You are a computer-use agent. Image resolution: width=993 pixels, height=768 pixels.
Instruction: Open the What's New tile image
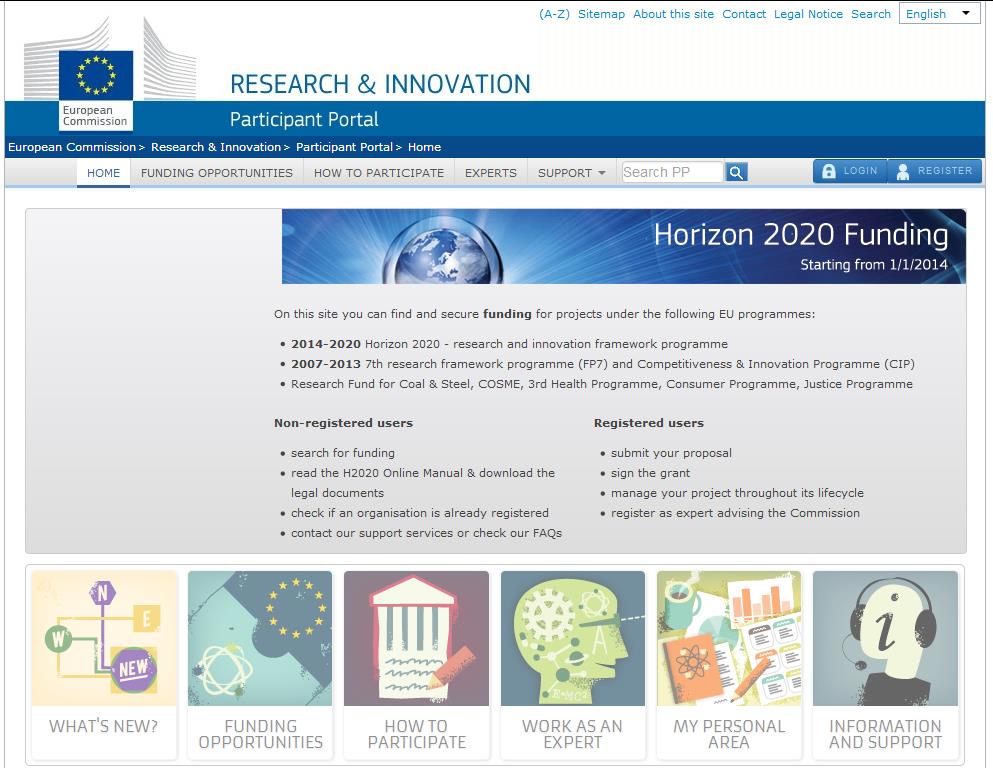click(104, 638)
